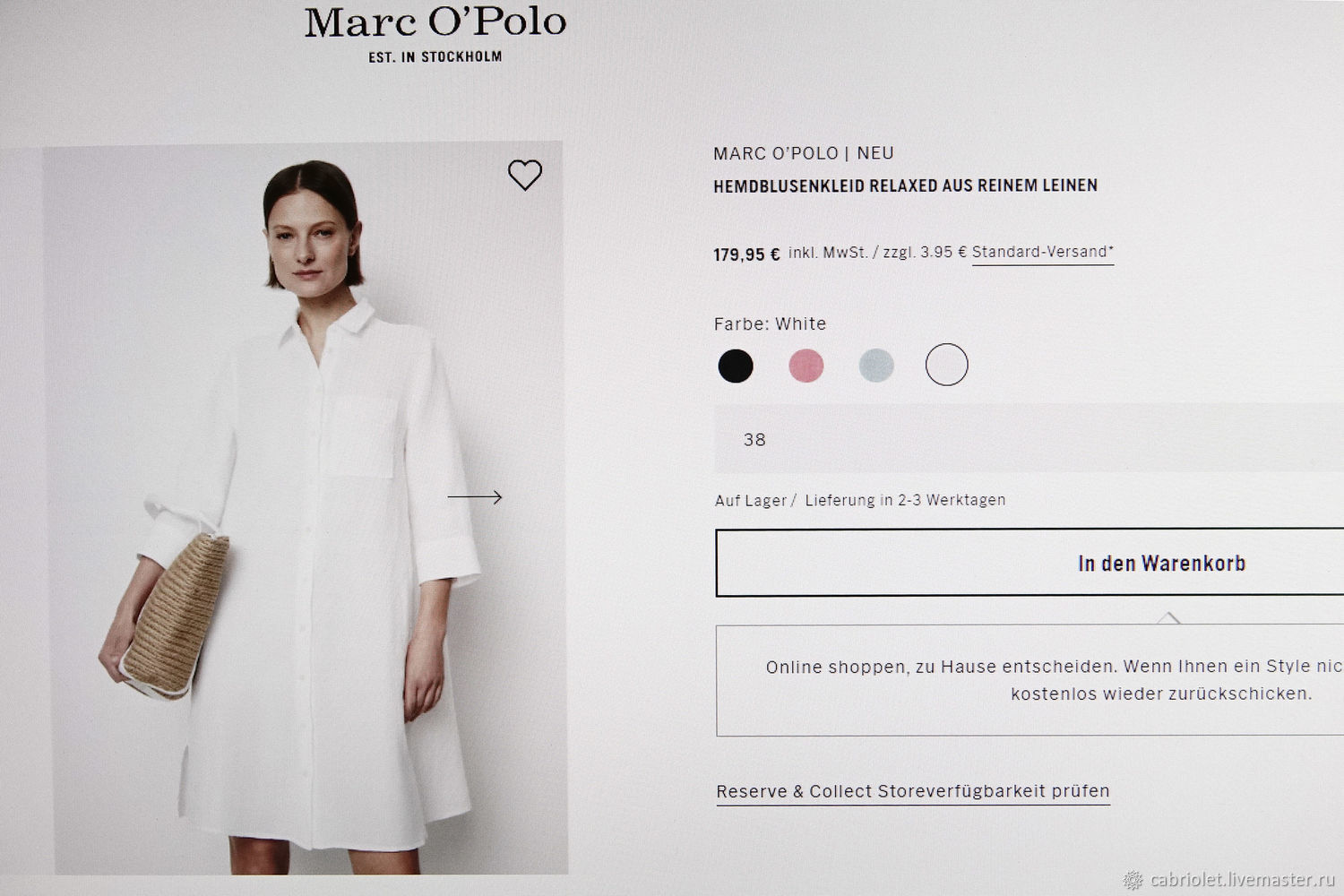Choose the light blue color swatch
1344x896 pixels.
(x=876, y=366)
